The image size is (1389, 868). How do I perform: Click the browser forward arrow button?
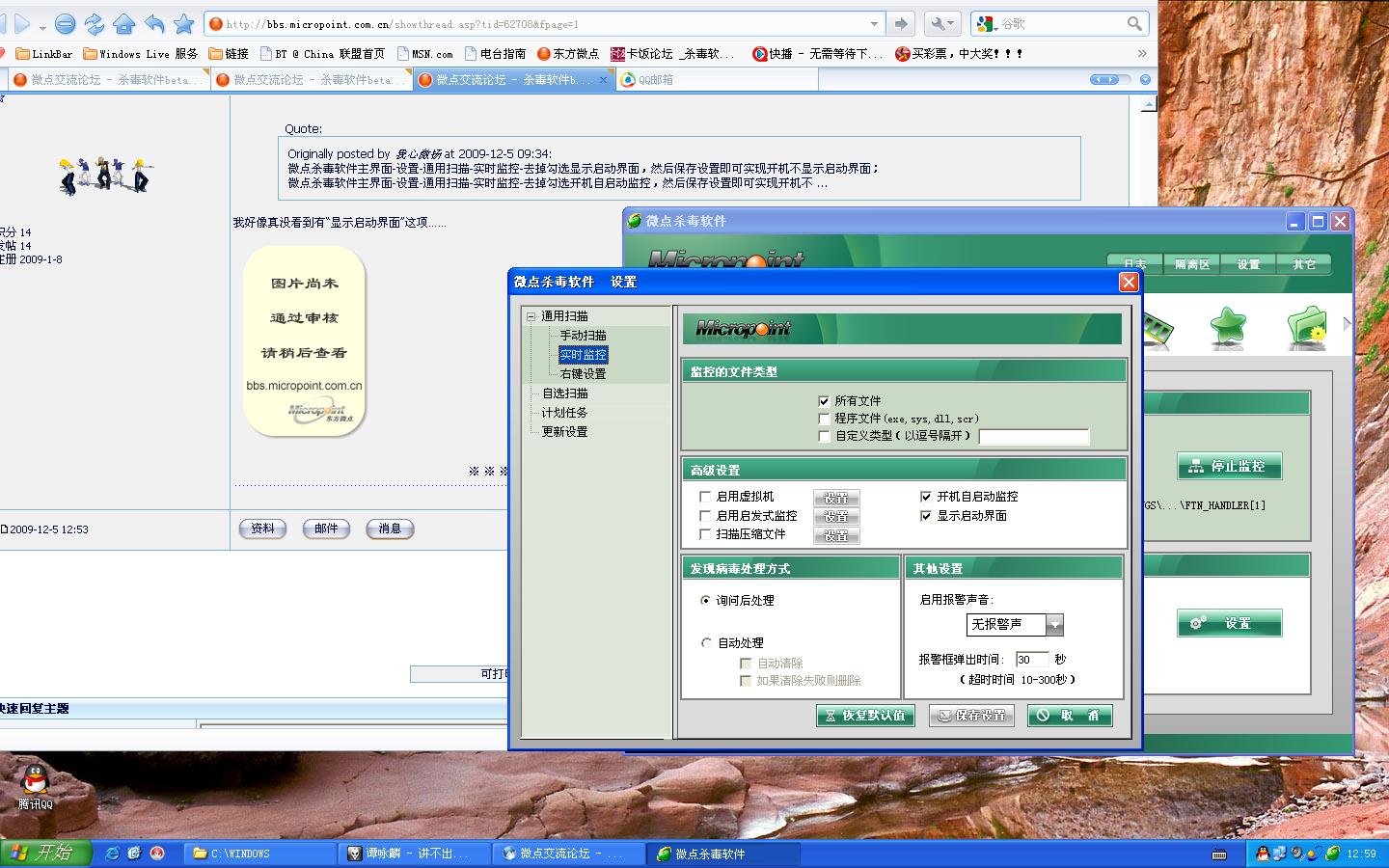click(x=23, y=23)
